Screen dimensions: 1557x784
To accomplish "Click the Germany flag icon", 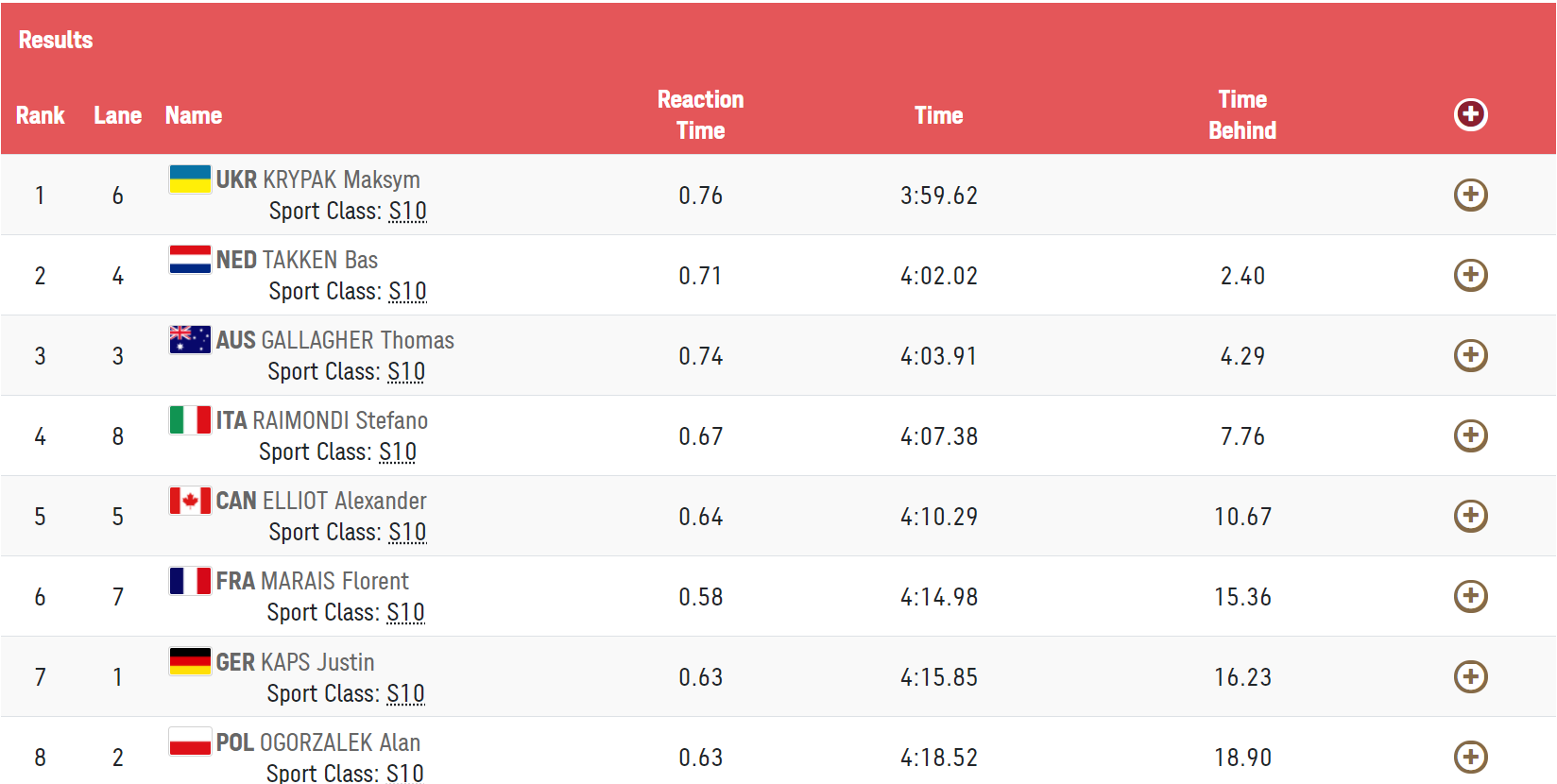I will [190, 661].
